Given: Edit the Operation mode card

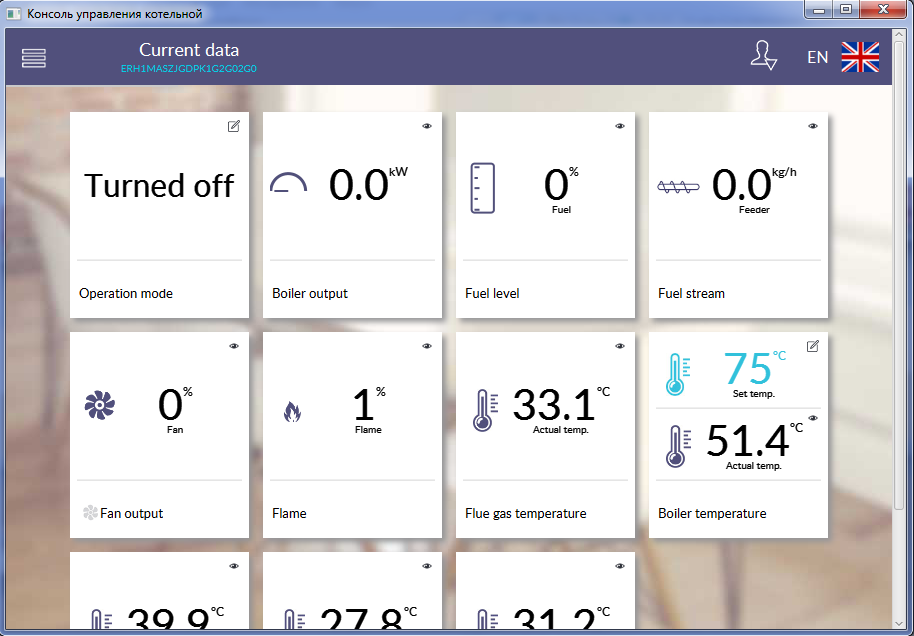Looking at the screenshot, I should click(233, 126).
